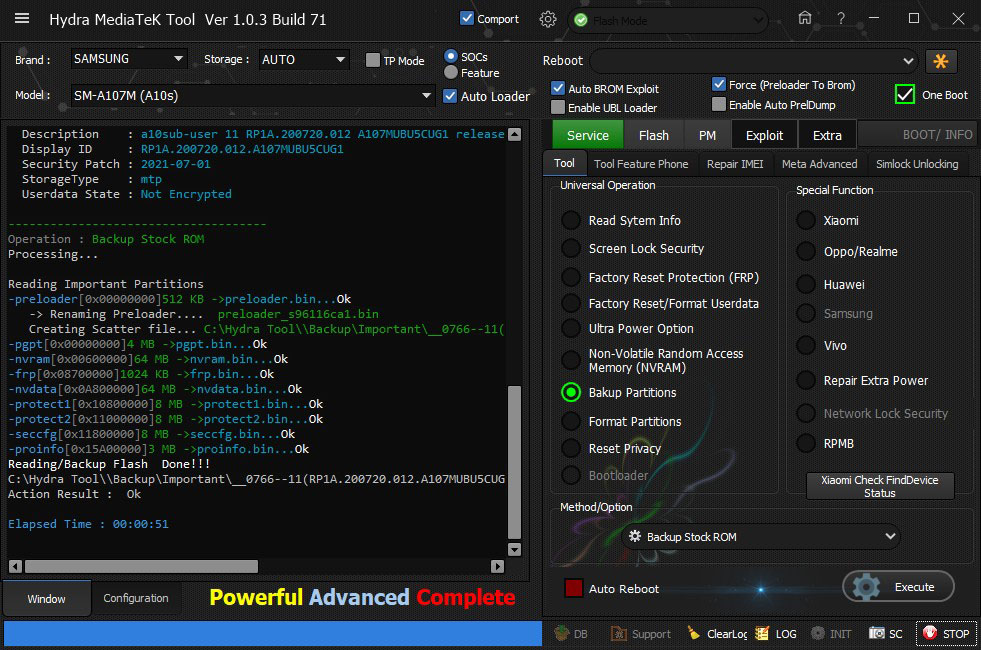Open the Flash Mode dropdown

pyautogui.click(x=668, y=21)
